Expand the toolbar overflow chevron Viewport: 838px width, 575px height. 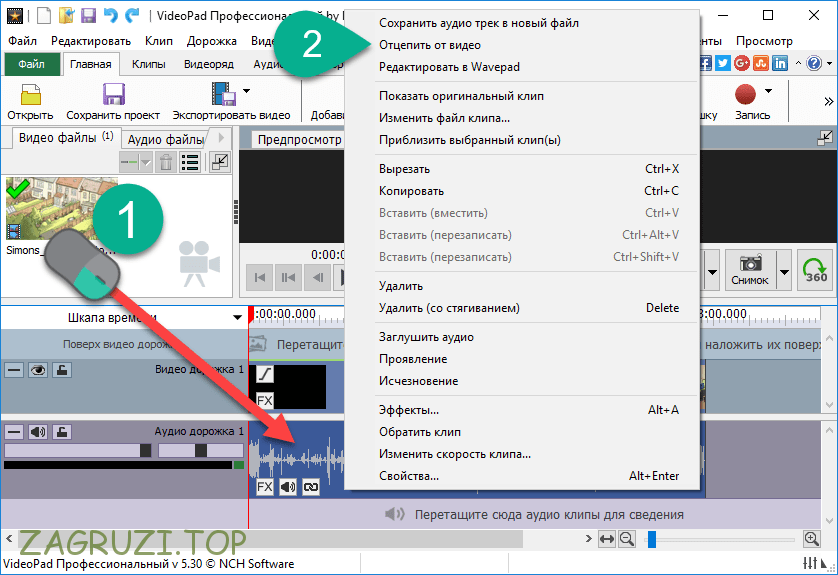click(828, 102)
